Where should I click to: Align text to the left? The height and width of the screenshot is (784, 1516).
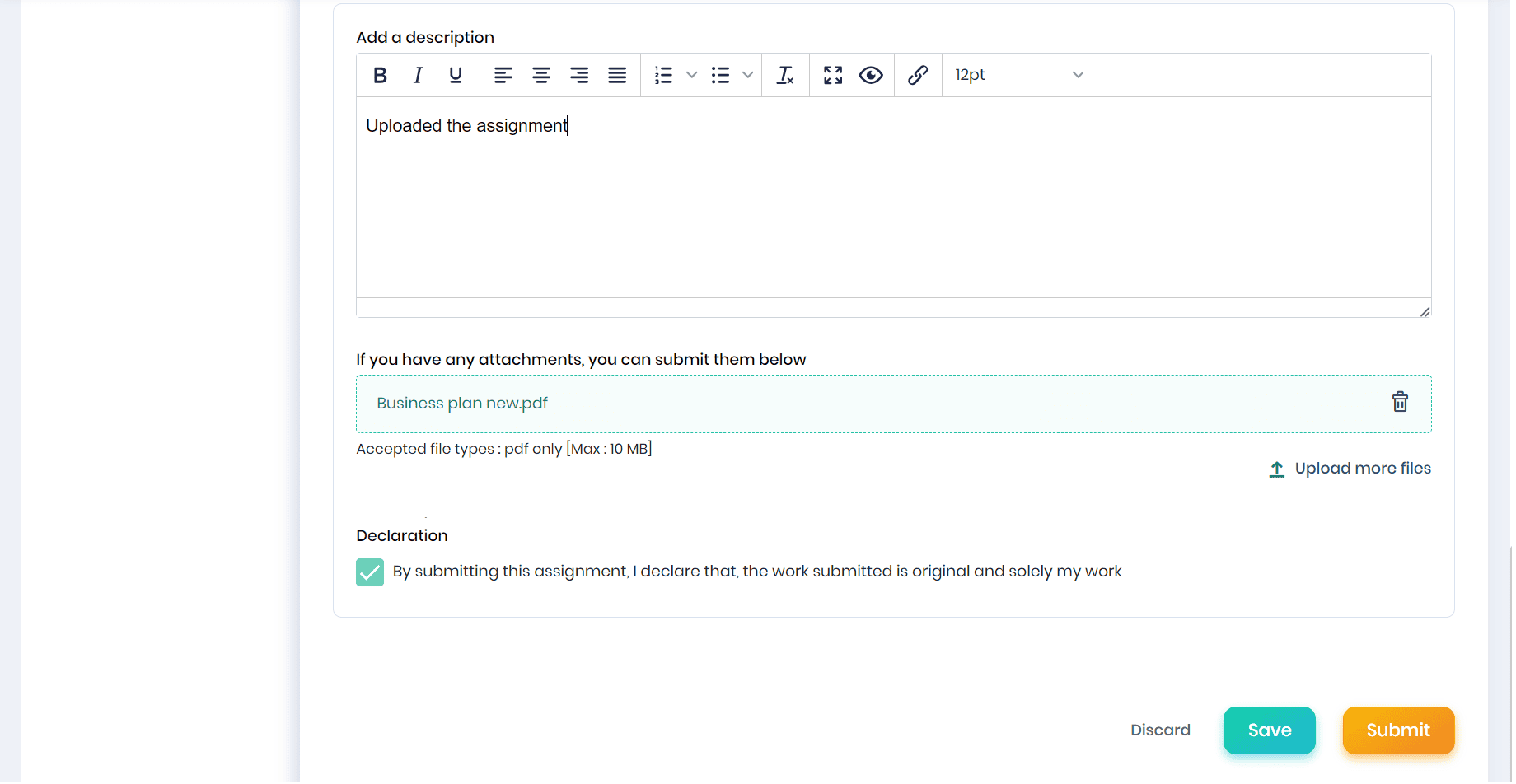(x=503, y=75)
